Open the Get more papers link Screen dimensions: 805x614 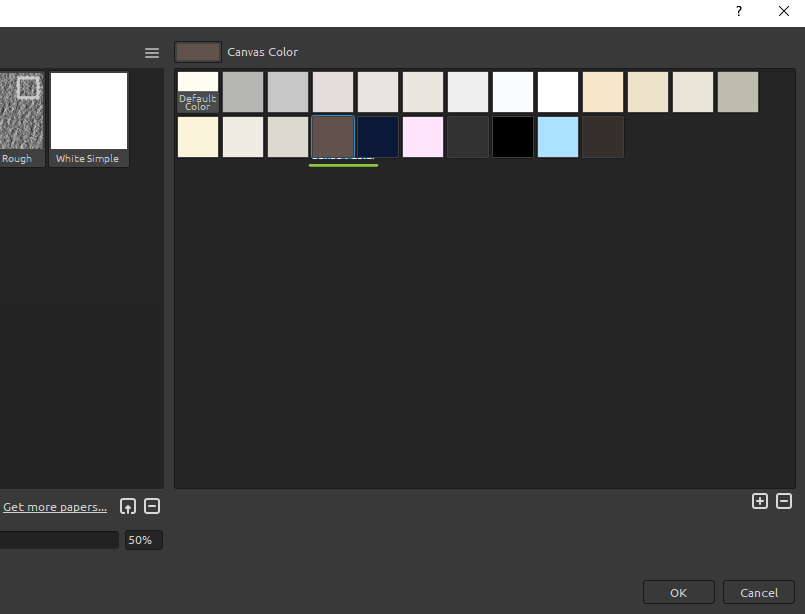pyautogui.click(x=55, y=507)
